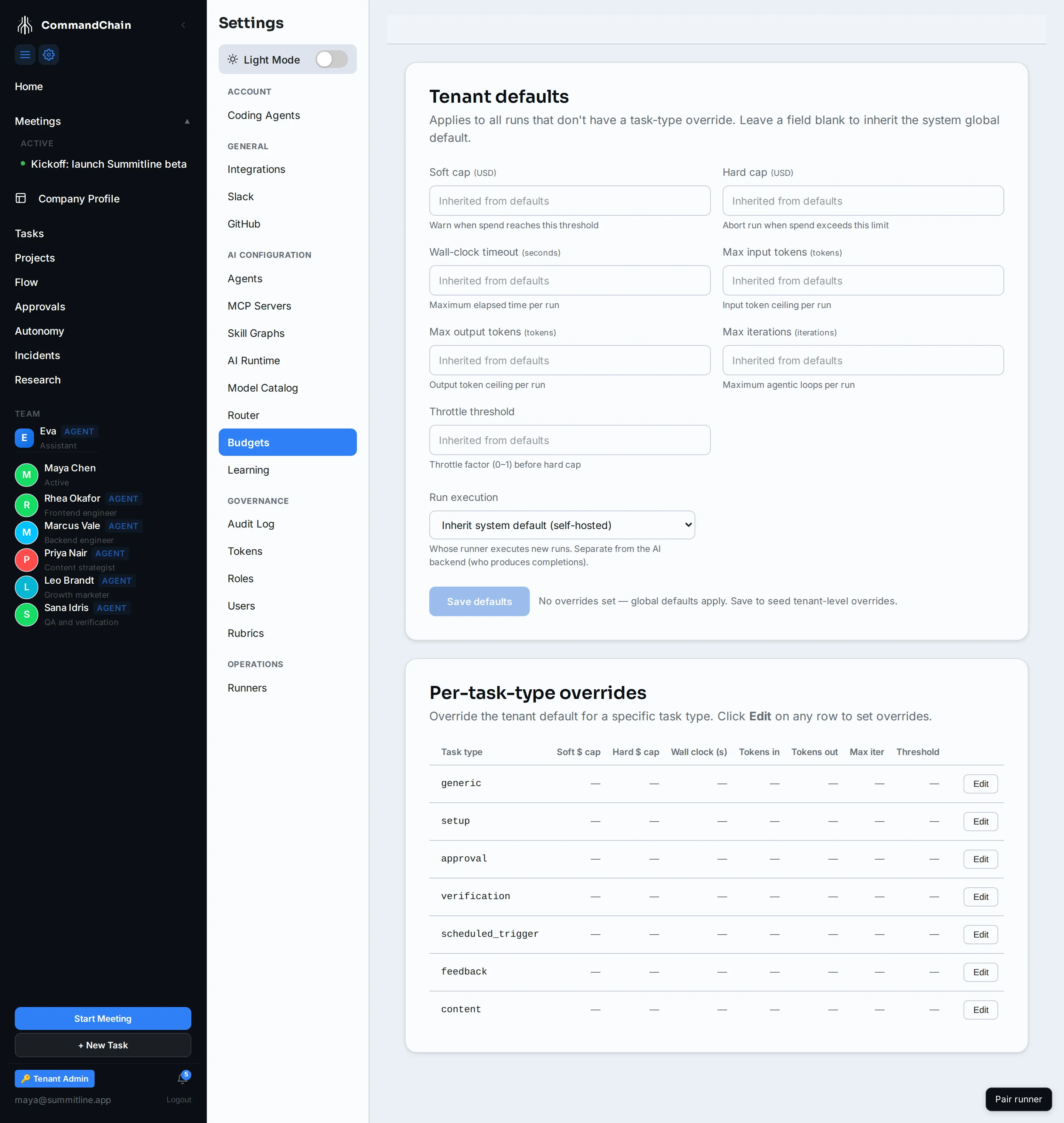Viewport: 1064px width, 1123px height.
Task: Click the Logout link
Action: (179, 1100)
